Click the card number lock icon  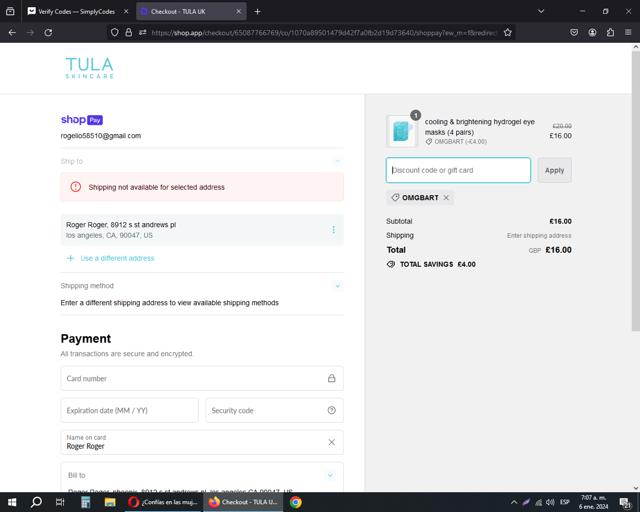331,378
